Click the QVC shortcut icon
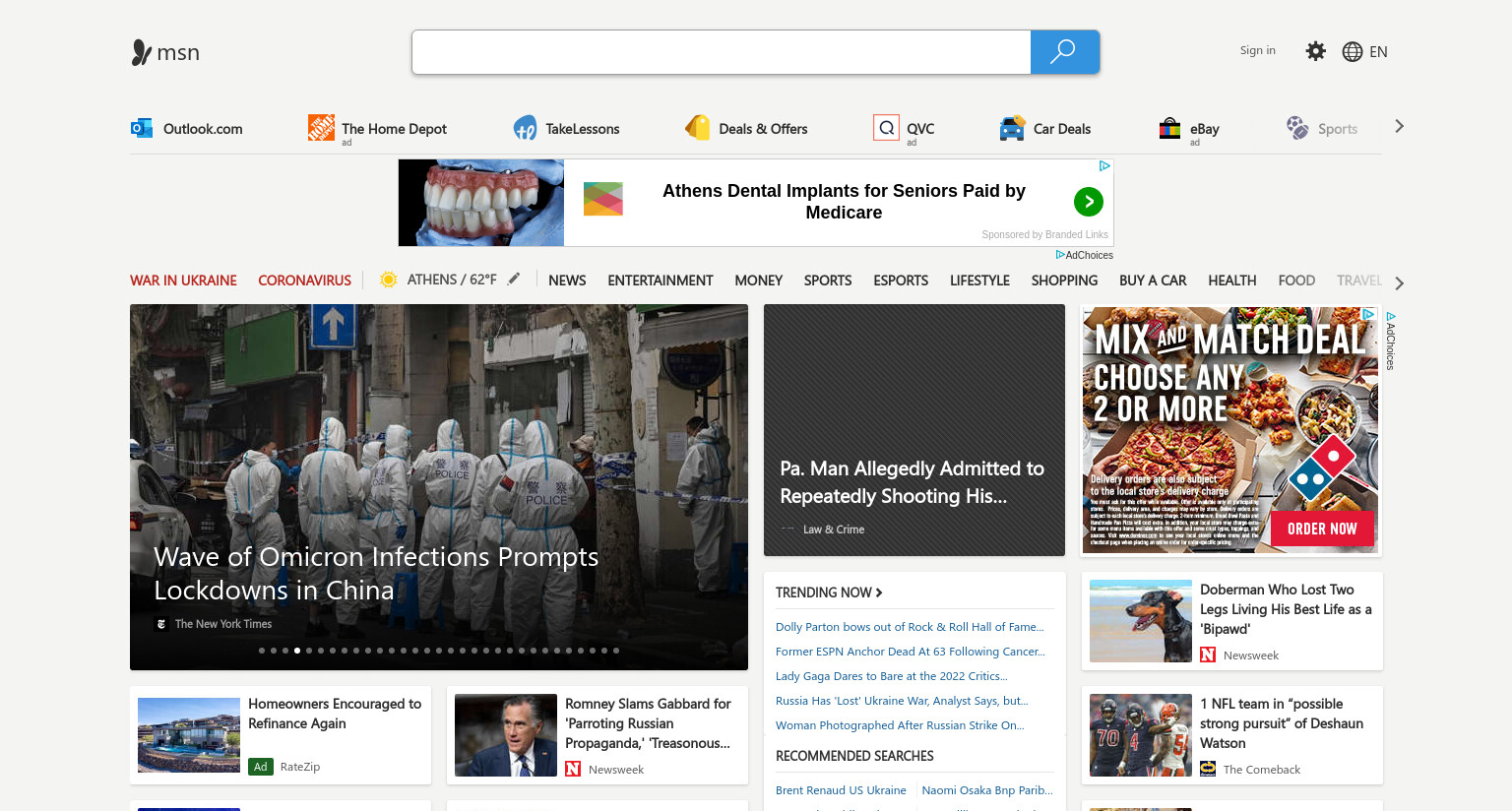 pyautogui.click(x=886, y=127)
